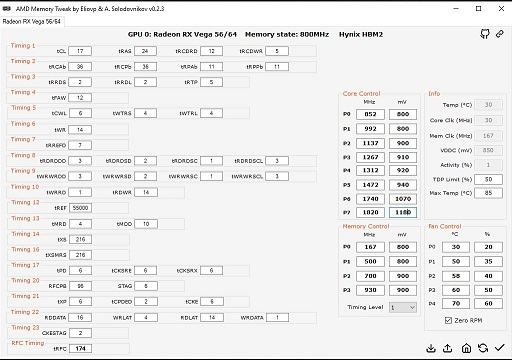Toggle the Zero RPM checkbox
512x360 pixels.
(448, 320)
